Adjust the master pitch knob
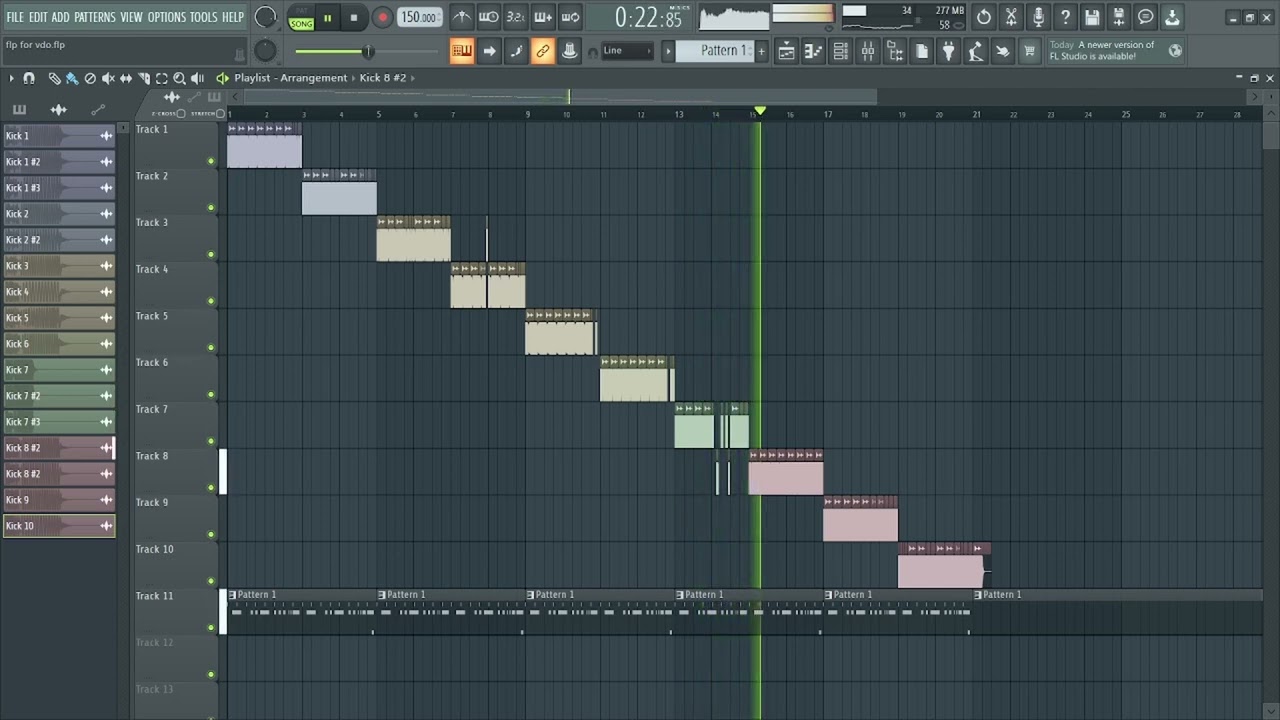The height and width of the screenshot is (720, 1280). pos(265,51)
